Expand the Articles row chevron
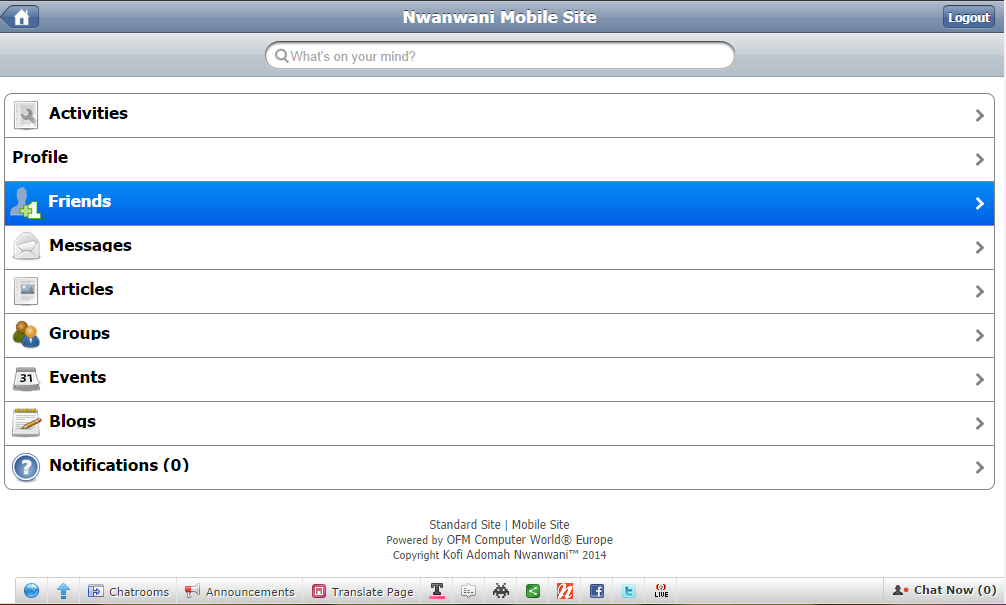Screen dimensions: 1006x605 [x=980, y=291]
